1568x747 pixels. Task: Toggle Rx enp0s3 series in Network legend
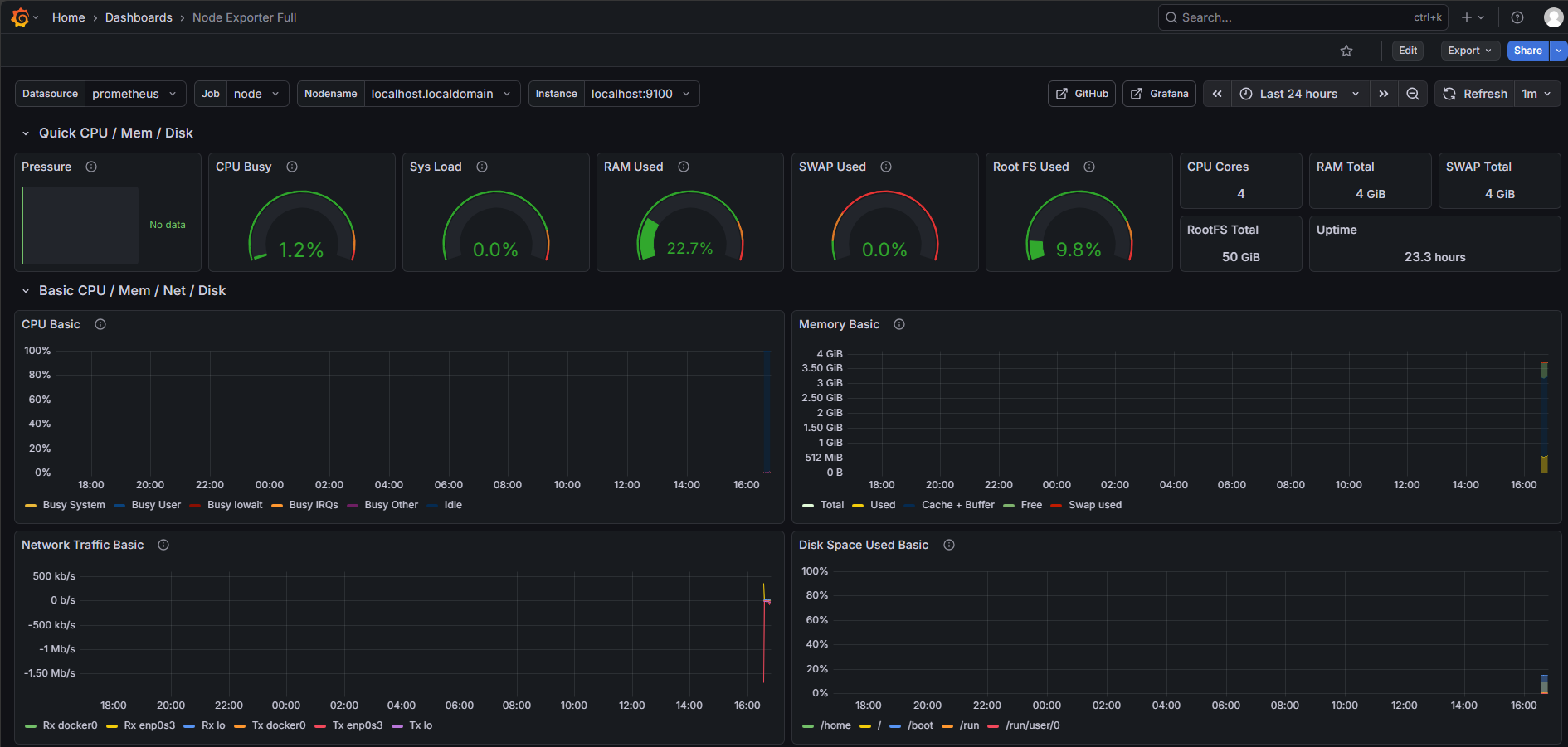tap(149, 725)
